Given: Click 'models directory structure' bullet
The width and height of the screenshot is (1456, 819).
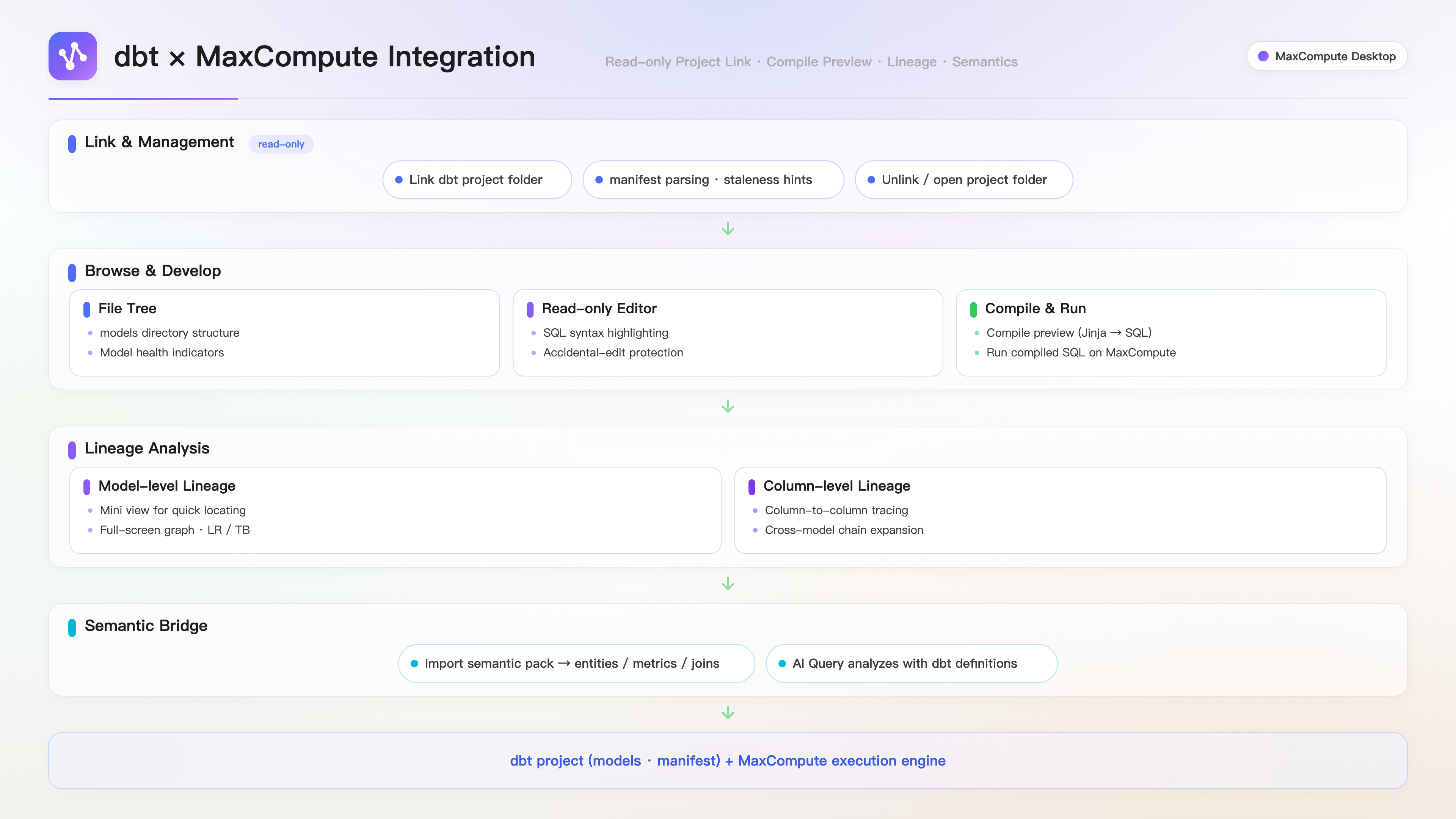Looking at the screenshot, I should tap(169, 333).
